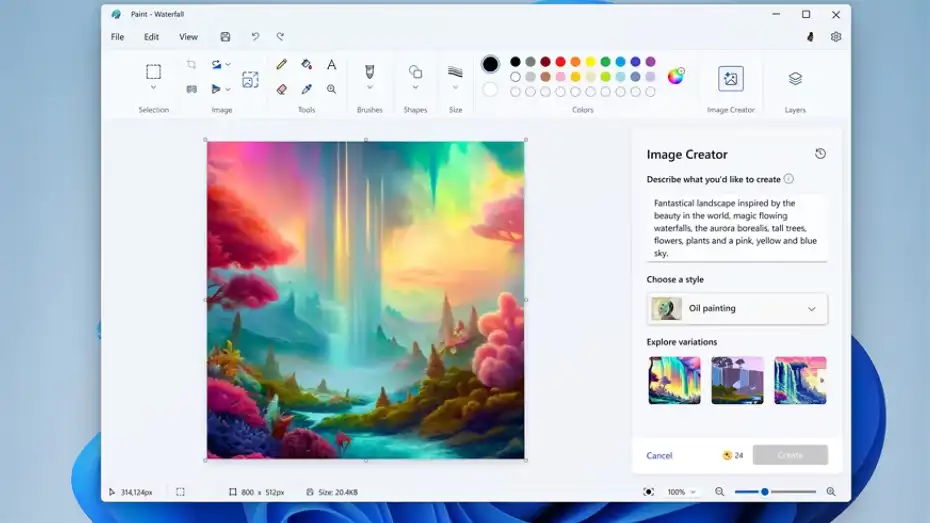Select the Pencil tool
The height and width of the screenshot is (523, 930).
[282, 64]
